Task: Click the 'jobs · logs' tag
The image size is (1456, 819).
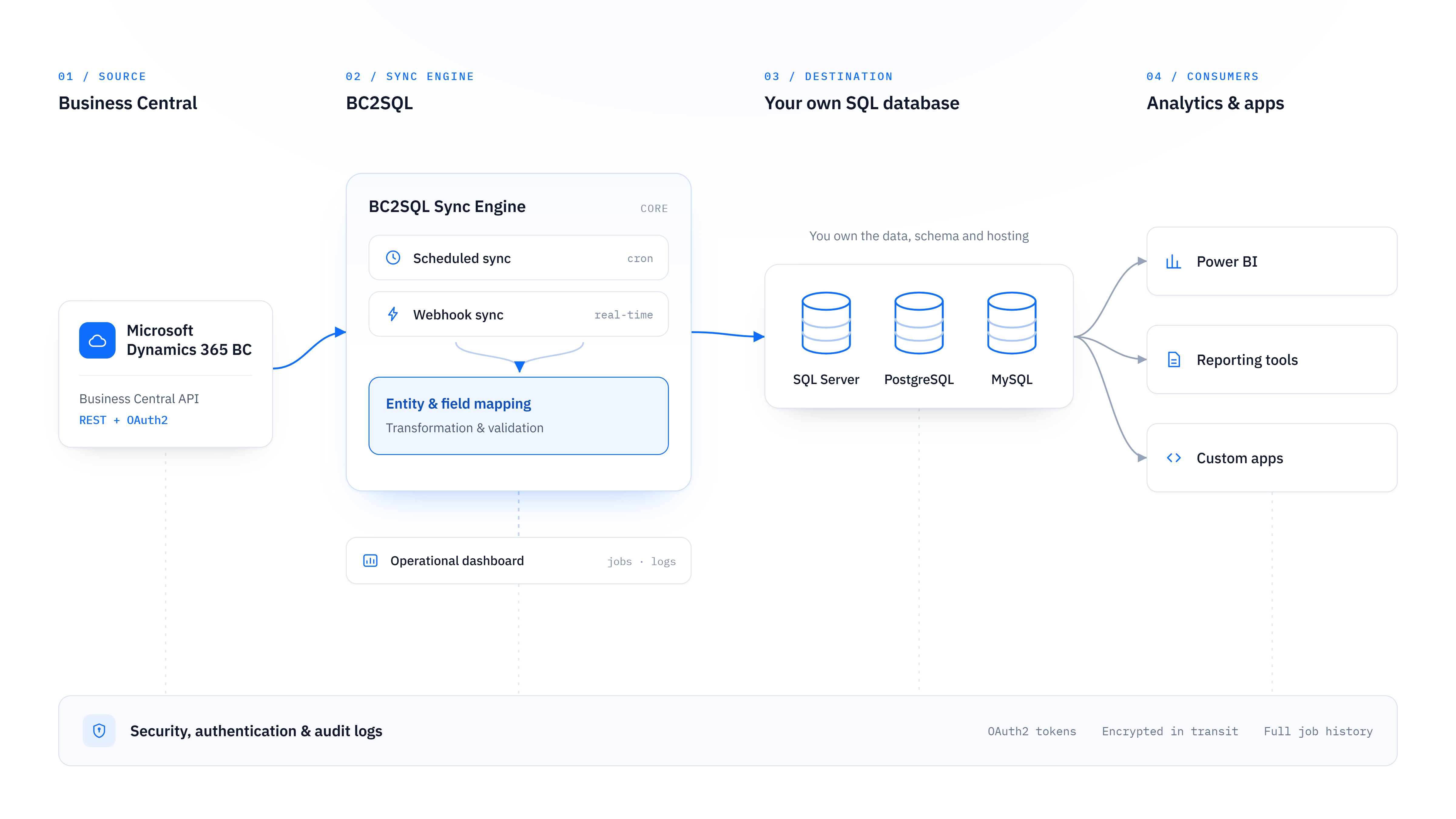Action: pos(642,561)
